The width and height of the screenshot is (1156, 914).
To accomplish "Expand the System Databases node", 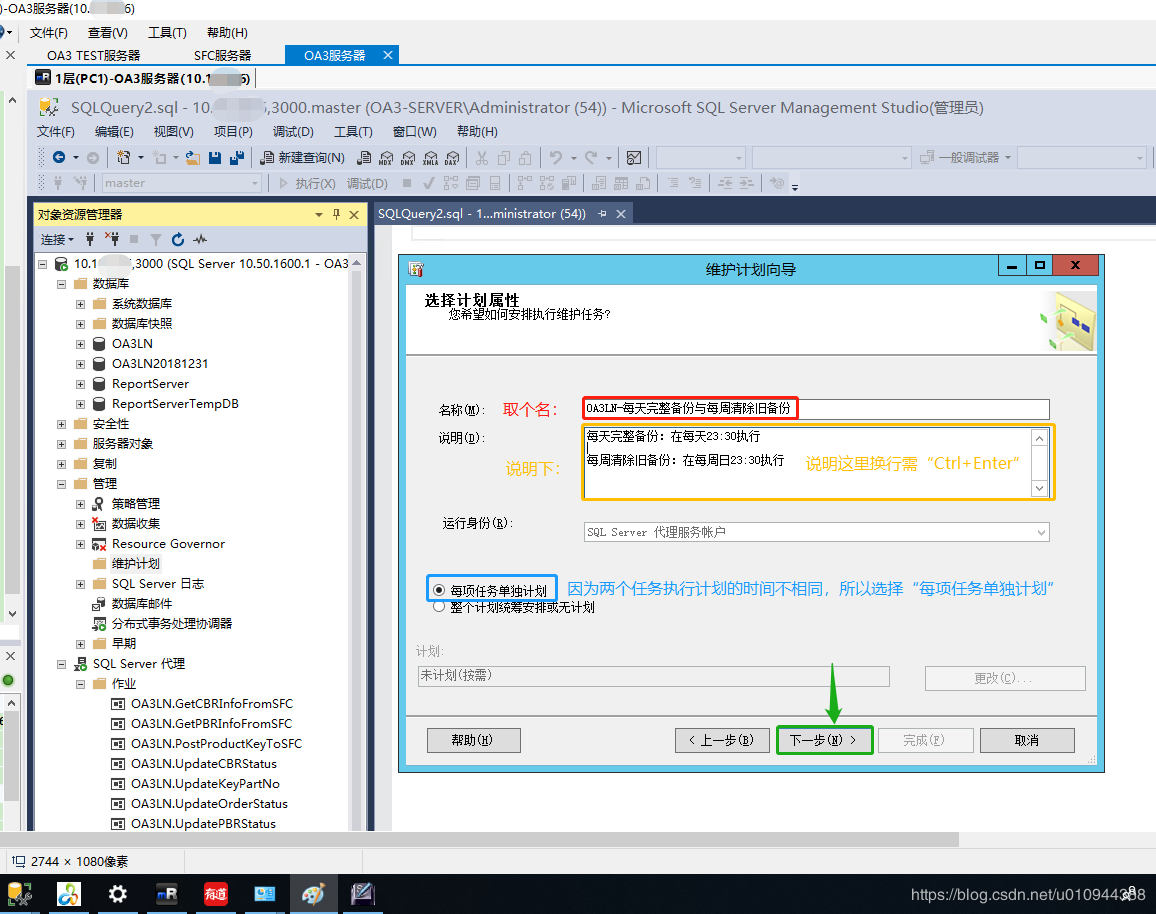I will pyautogui.click(x=80, y=304).
